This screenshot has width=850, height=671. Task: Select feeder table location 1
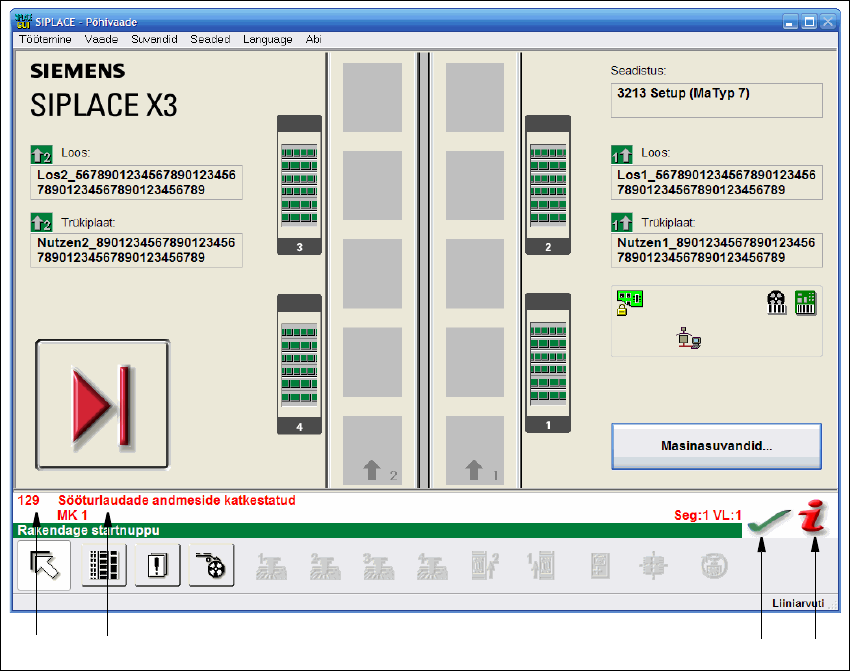[x=548, y=363]
